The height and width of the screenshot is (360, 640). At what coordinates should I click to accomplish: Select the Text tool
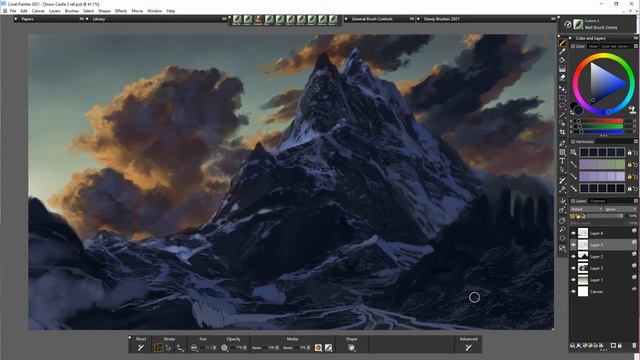coord(562,161)
